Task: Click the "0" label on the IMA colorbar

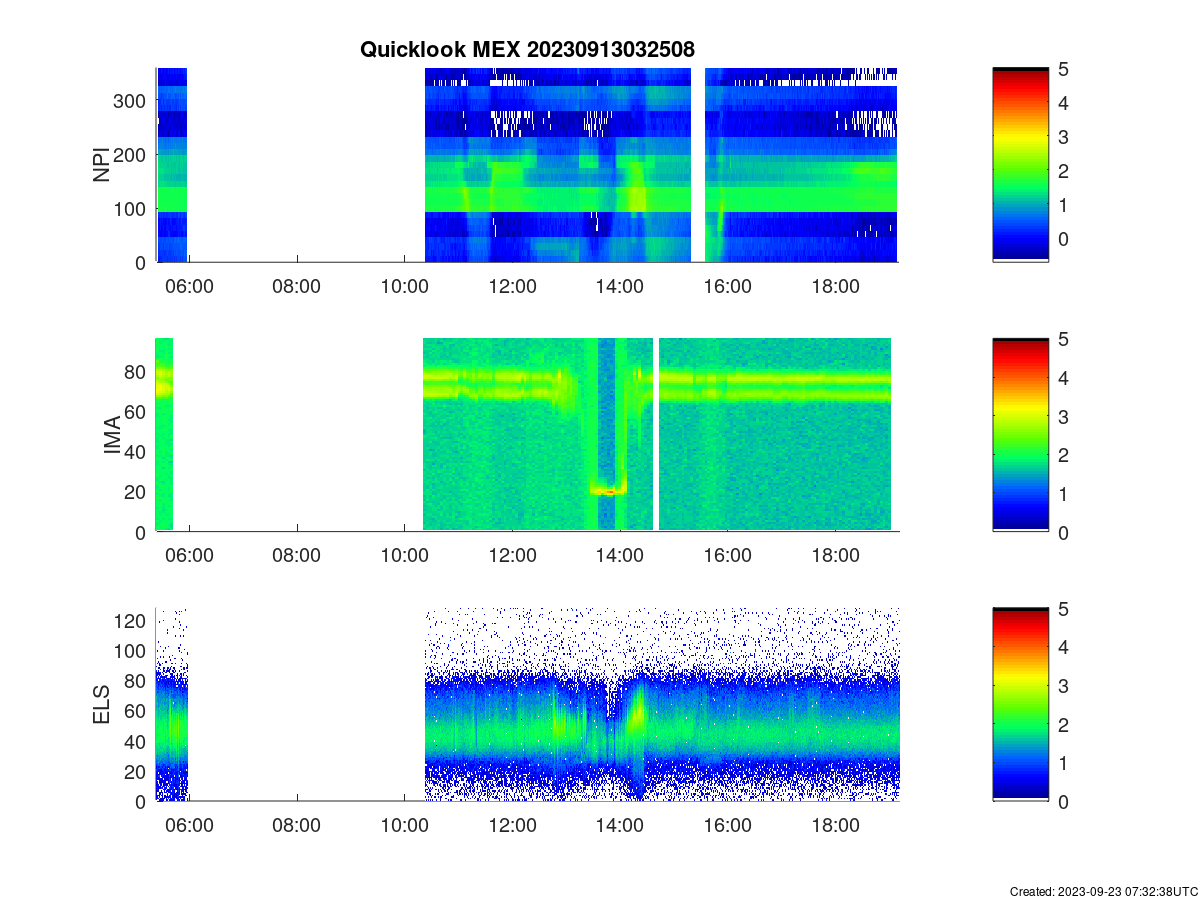Action: 1064,532
